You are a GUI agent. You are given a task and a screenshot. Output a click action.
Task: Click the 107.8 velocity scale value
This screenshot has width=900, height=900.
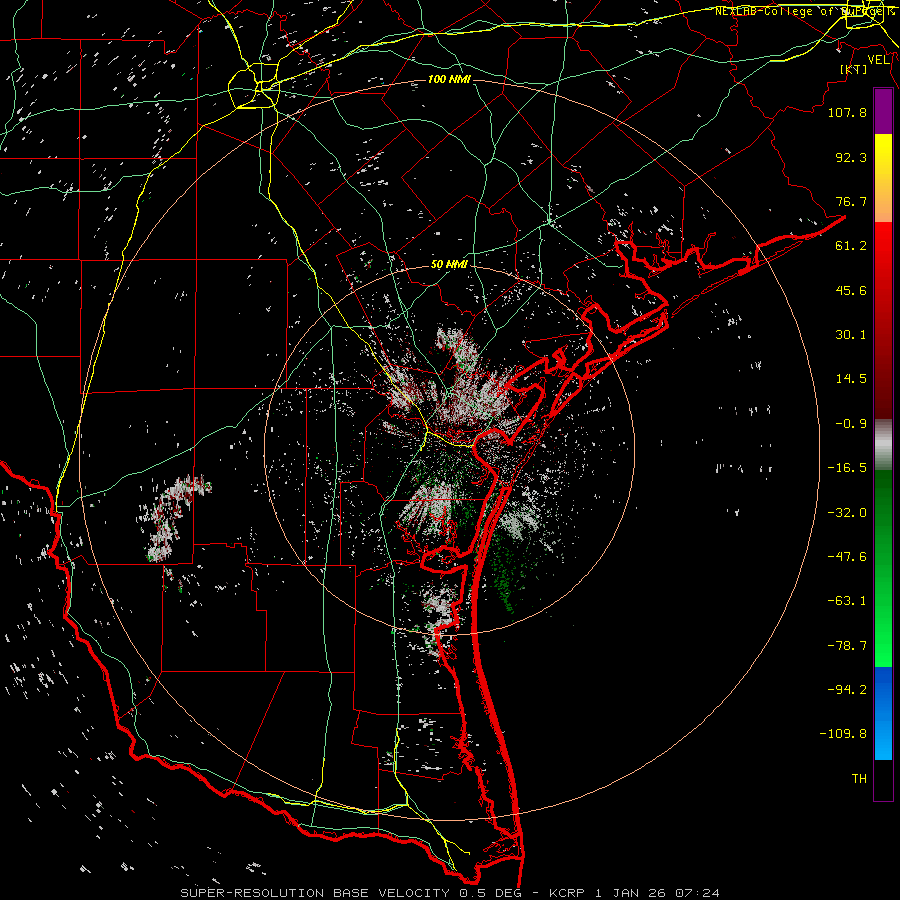pos(847,112)
